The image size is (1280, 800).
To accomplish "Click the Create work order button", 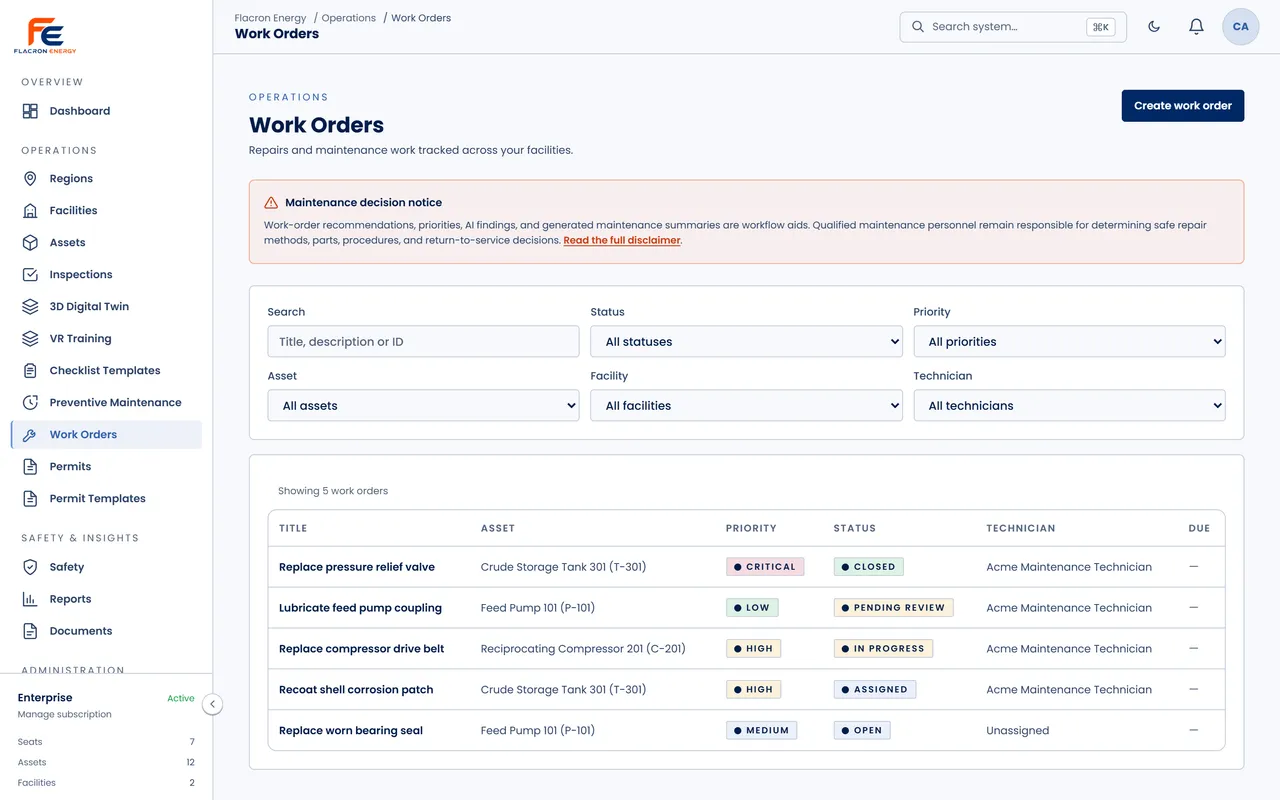I will (1183, 106).
